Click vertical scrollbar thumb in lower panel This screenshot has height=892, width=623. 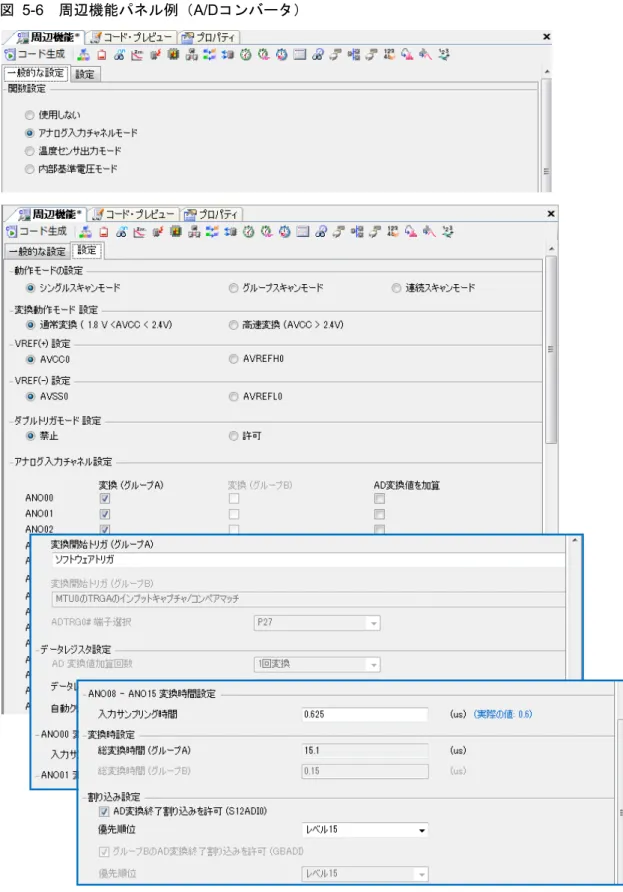click(551, 349)
